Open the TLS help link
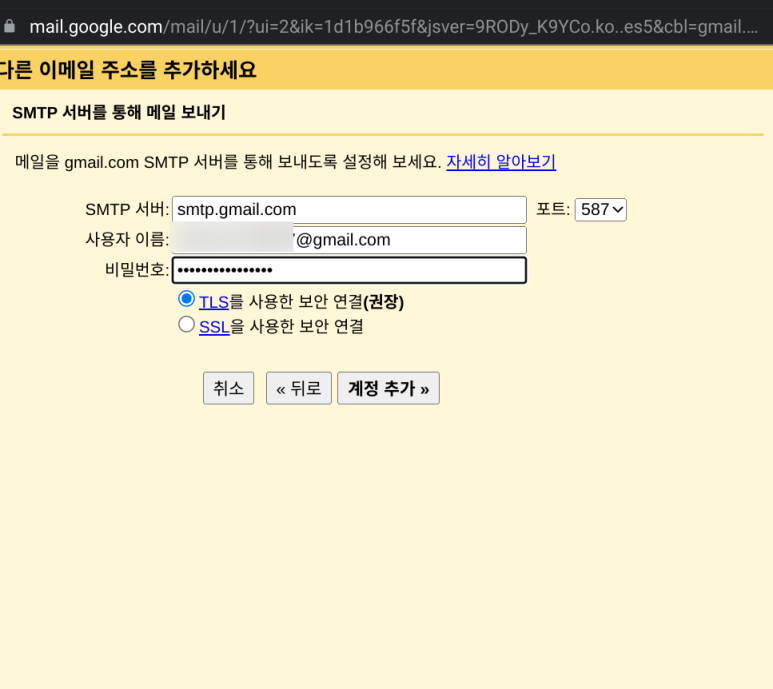This screenshot has height=689, width=773. (x=213, y=302)
